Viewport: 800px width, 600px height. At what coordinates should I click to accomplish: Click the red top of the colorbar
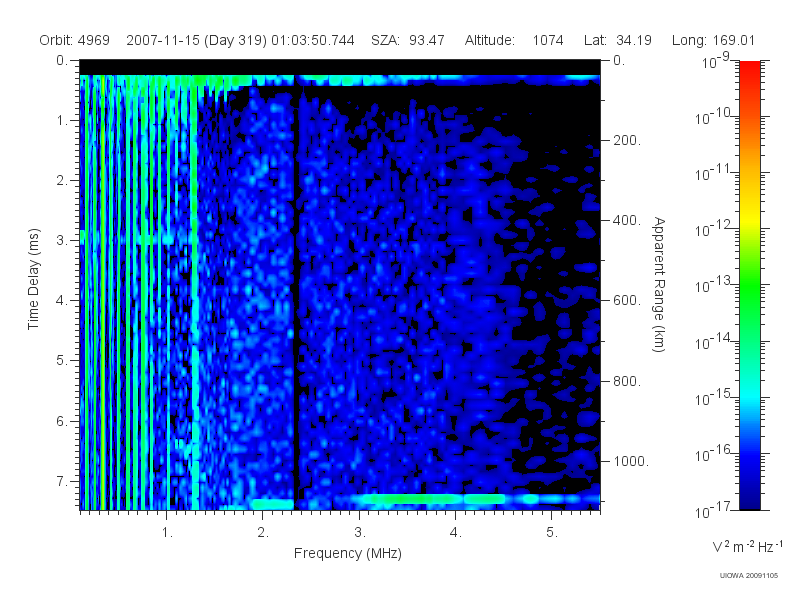[x=750, y=71]
